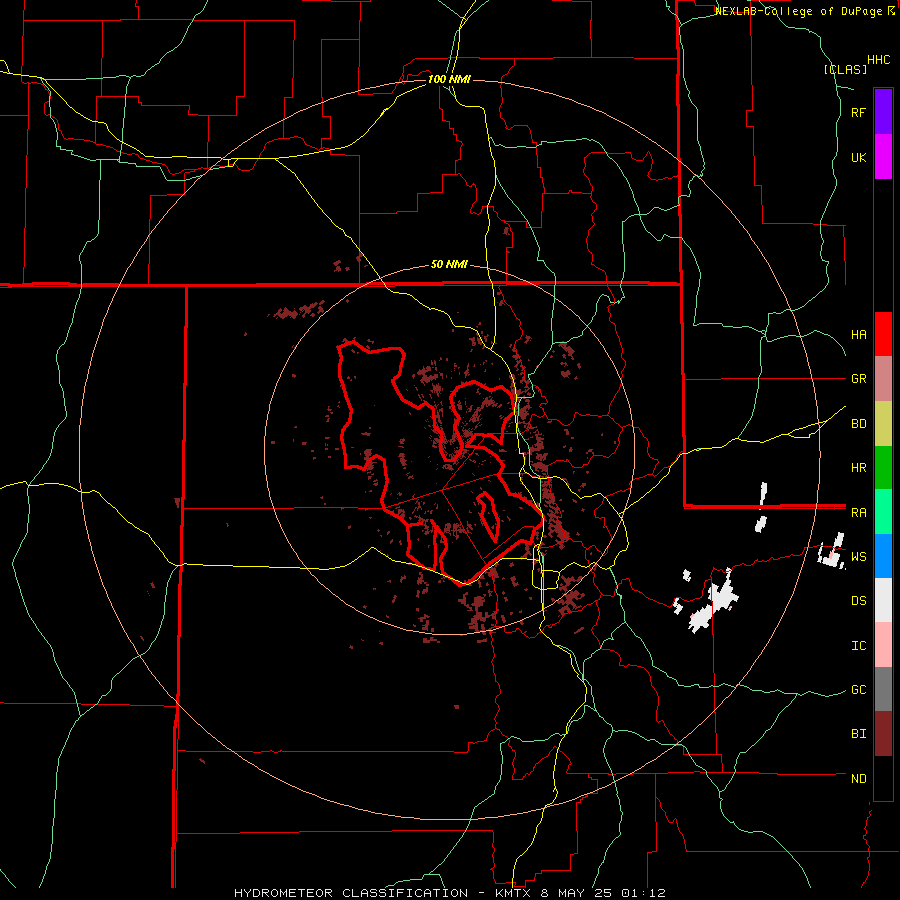This screenshot has width=900, height=900.
Task: Click the GR legend label
Action: (858, 379)
